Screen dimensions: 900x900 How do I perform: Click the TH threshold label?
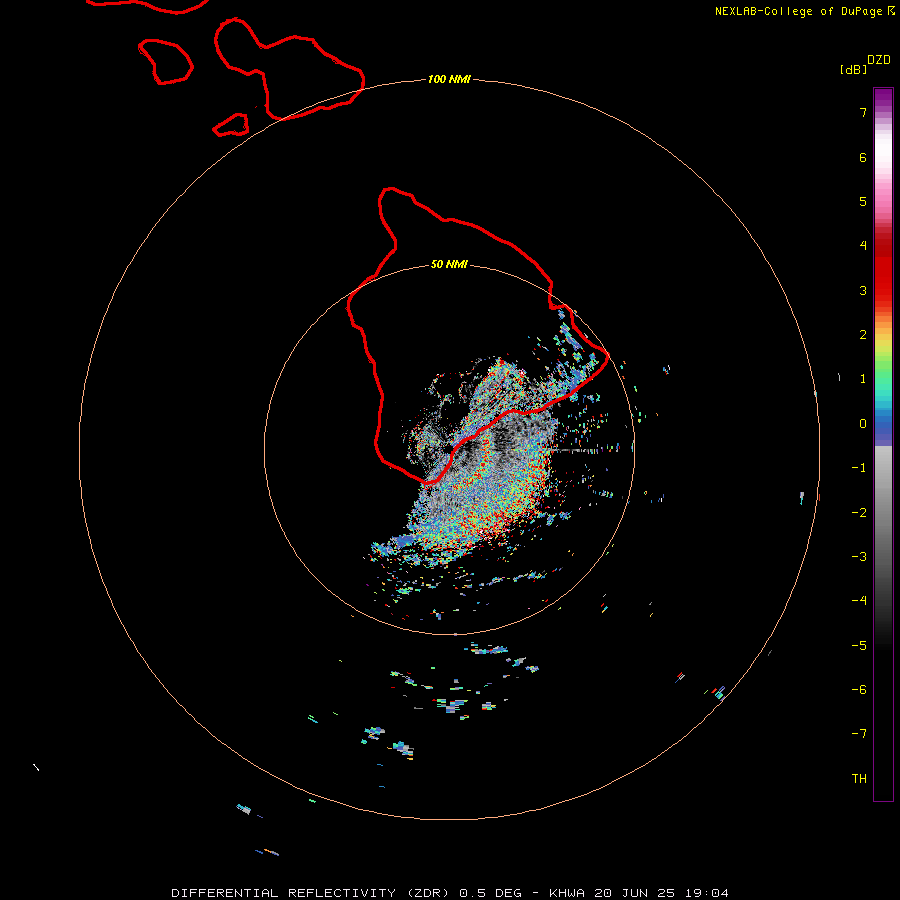[859, 779]
